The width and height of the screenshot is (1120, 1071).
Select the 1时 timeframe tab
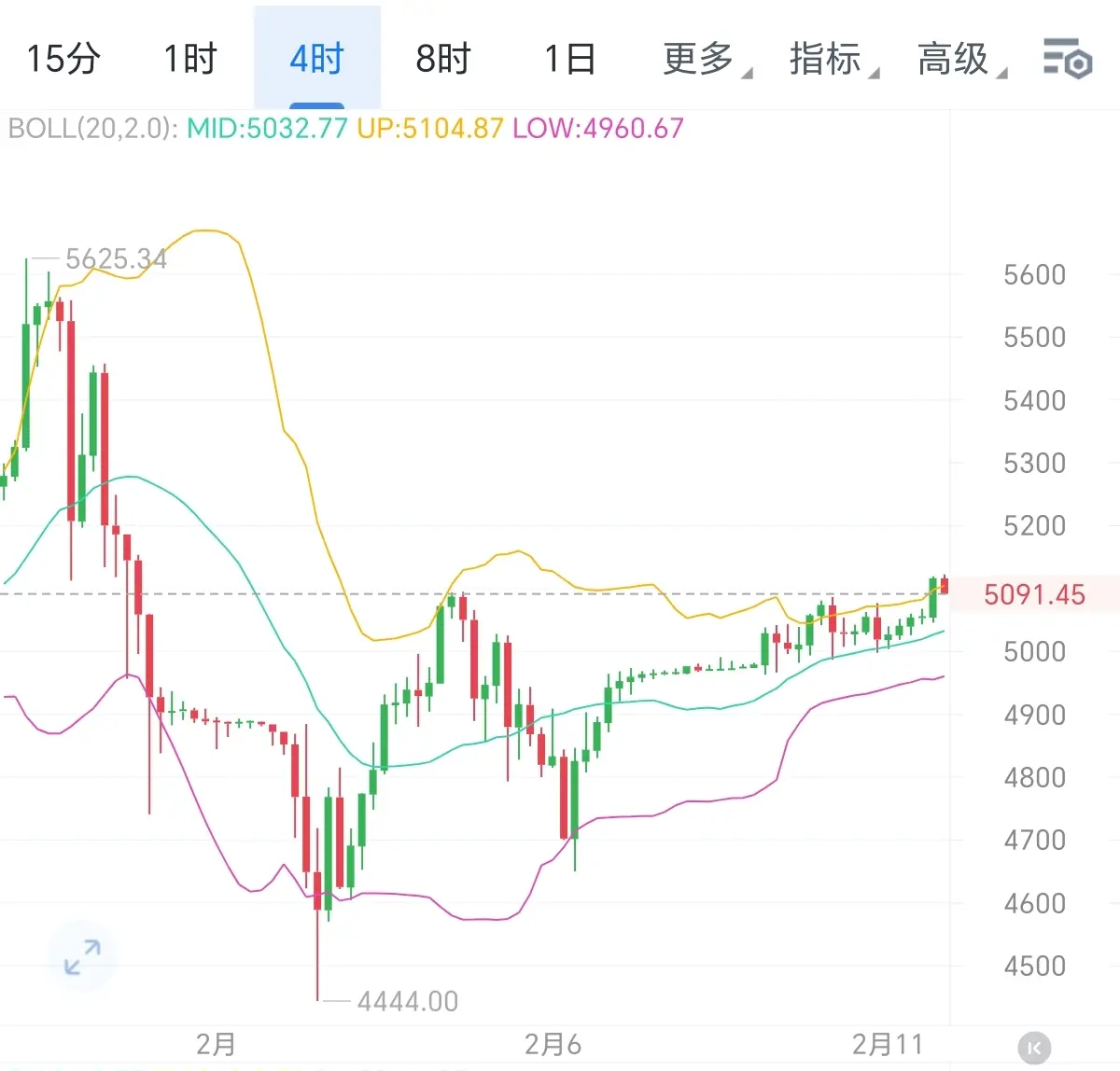(190, 59)
